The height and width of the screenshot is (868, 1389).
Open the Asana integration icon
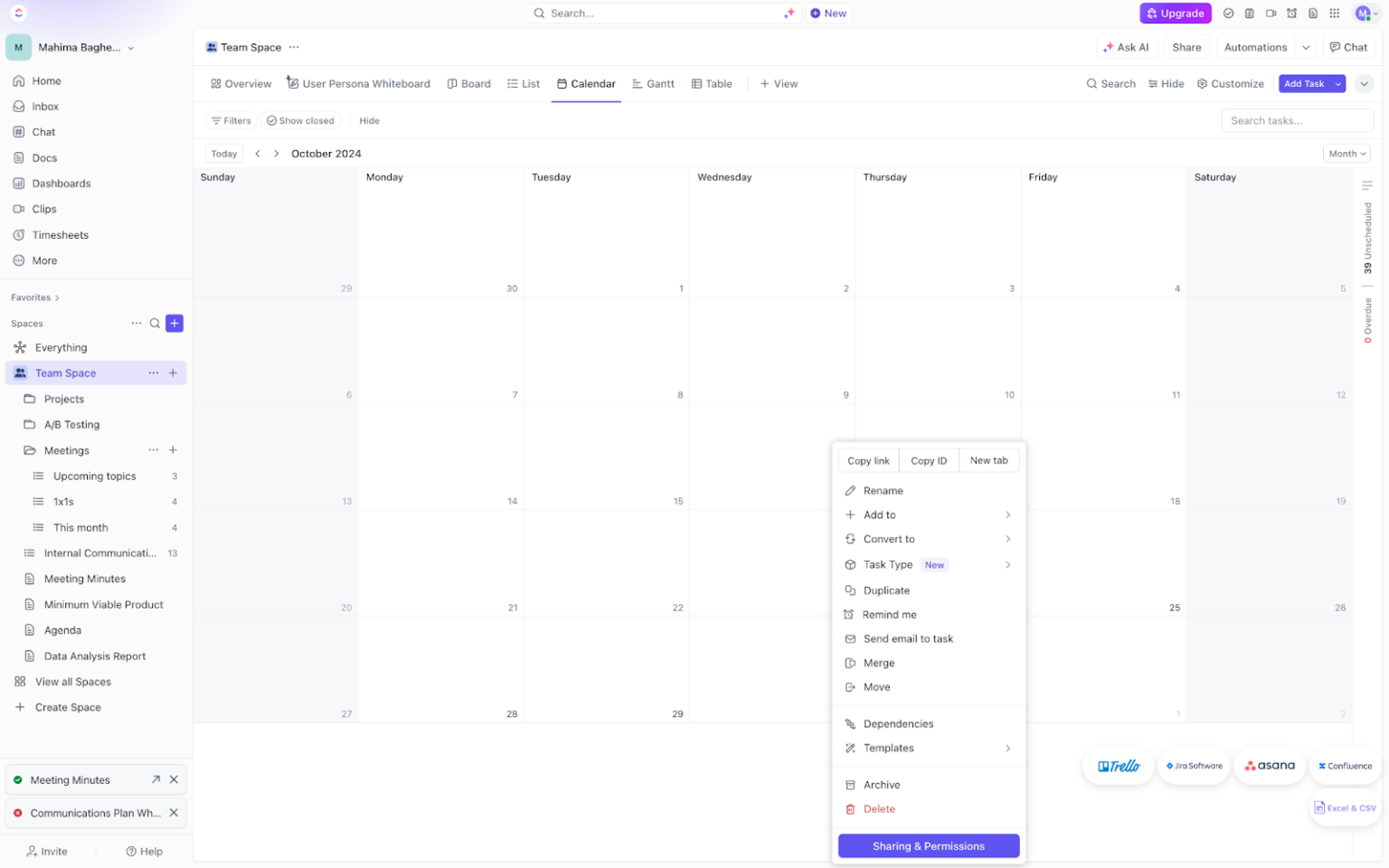click(x=1270, y=765)
